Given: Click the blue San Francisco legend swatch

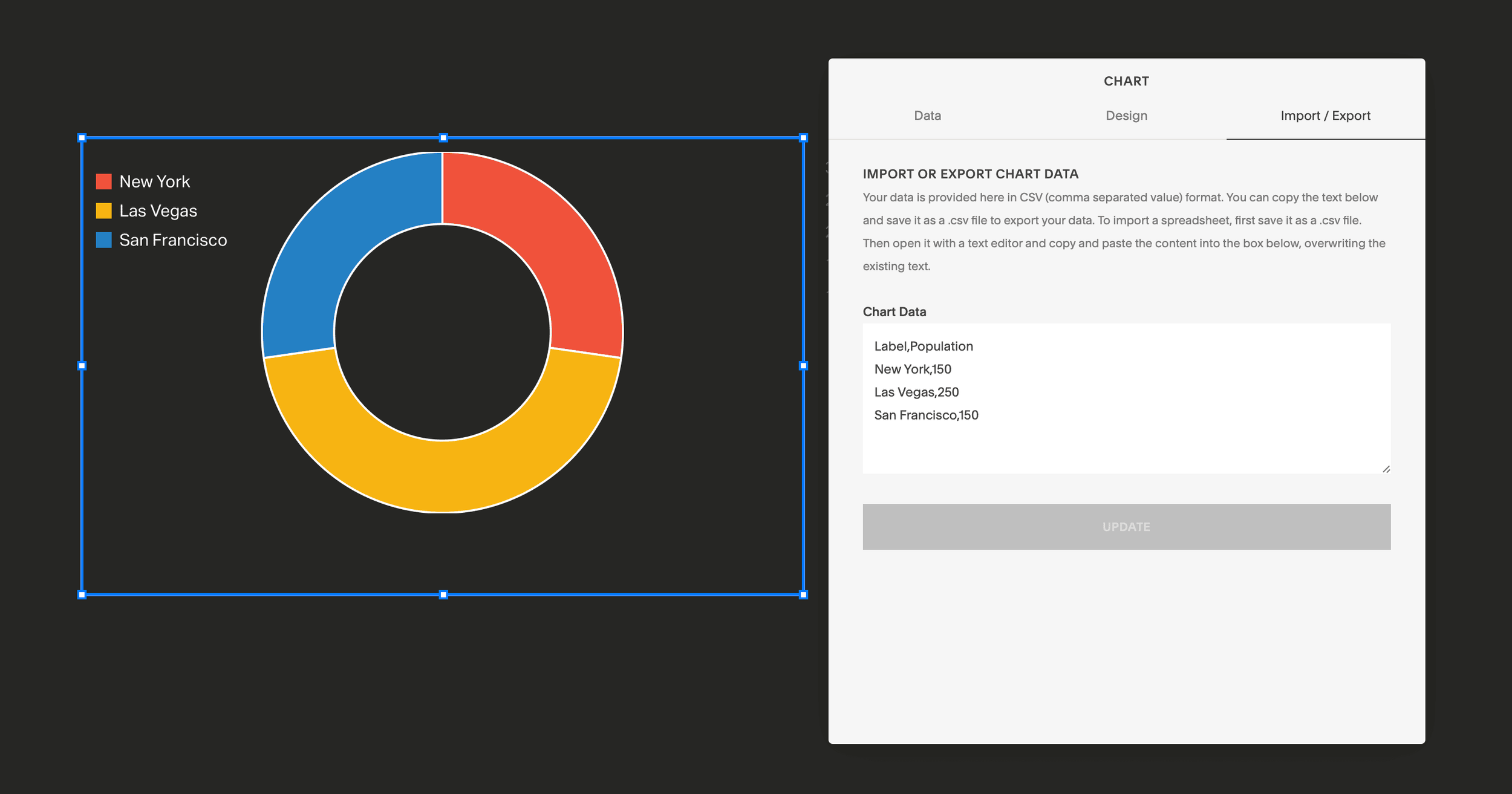Looking at the screenshot, I should coord(104,239).
